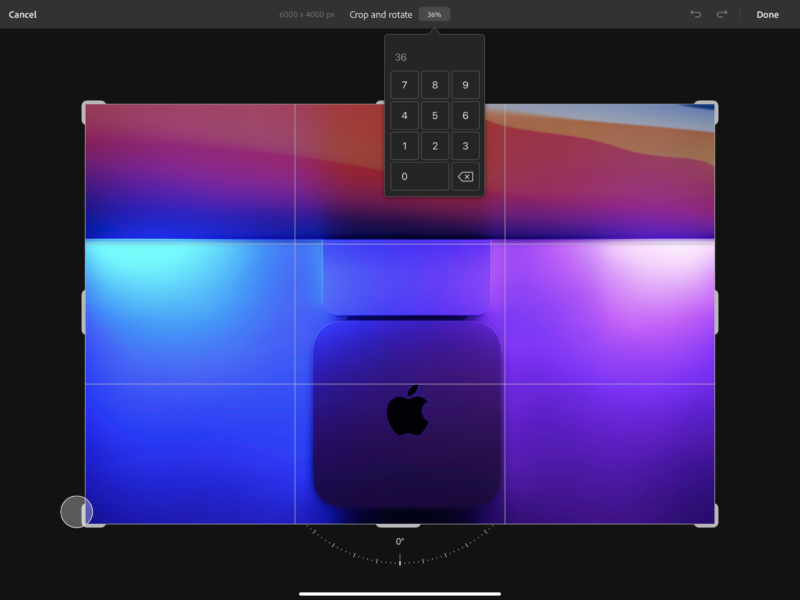The image size is (800, 600).
Task: Click the bottom-right crop corner handle
Action: pyautogui.click(x=707, y=516)
